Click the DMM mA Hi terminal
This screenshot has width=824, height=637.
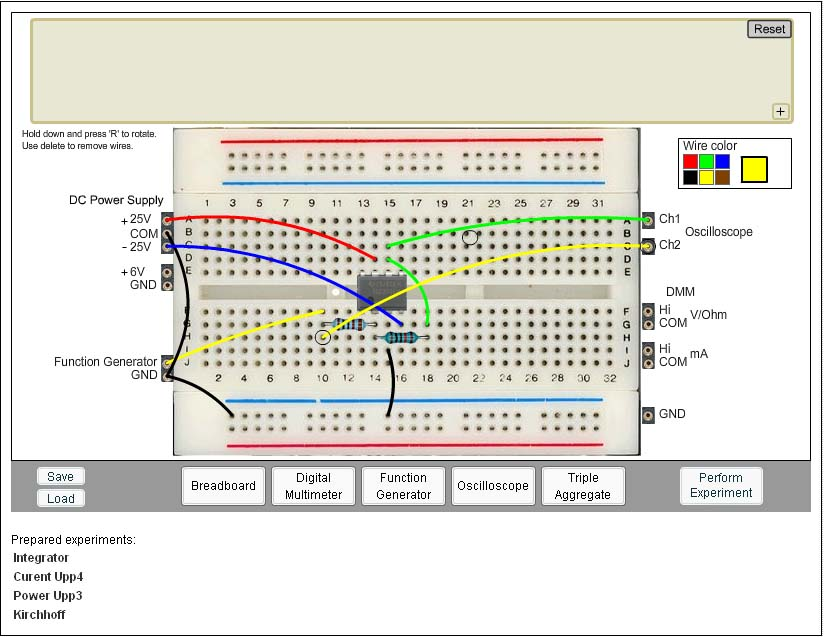click(x=648, y=350)
